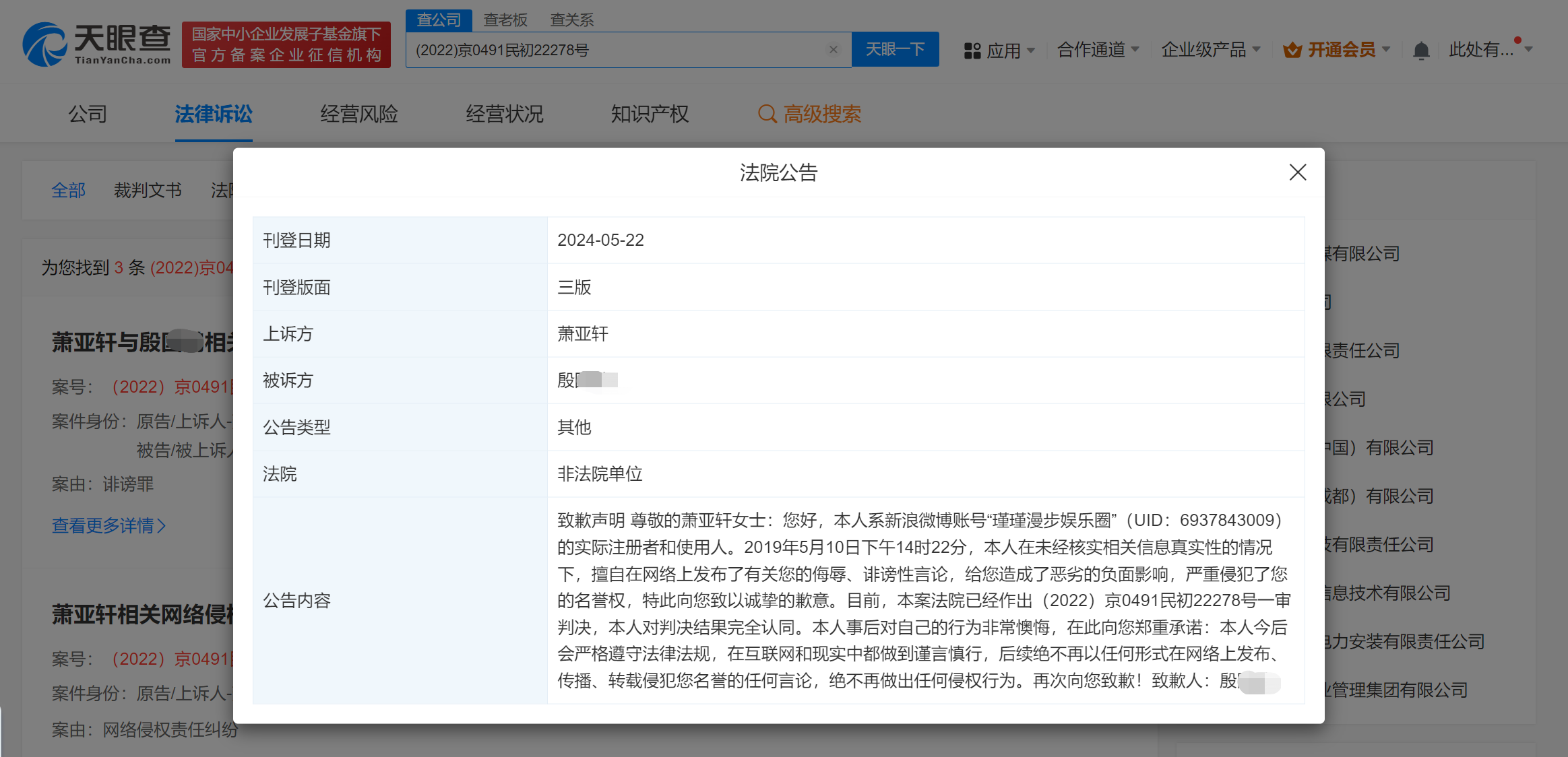Image resolution: width=1568 pixels, height=757 pixels.
Task: Open the 知识产权 section tab
Action: pos(649,113)
